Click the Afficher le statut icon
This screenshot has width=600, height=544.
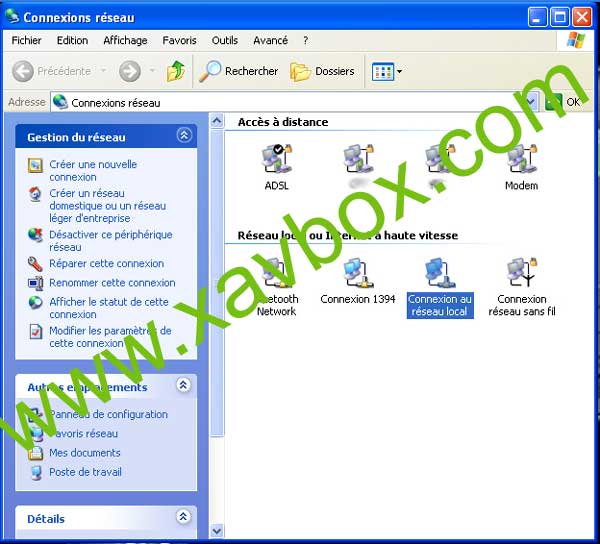[35, 303]
